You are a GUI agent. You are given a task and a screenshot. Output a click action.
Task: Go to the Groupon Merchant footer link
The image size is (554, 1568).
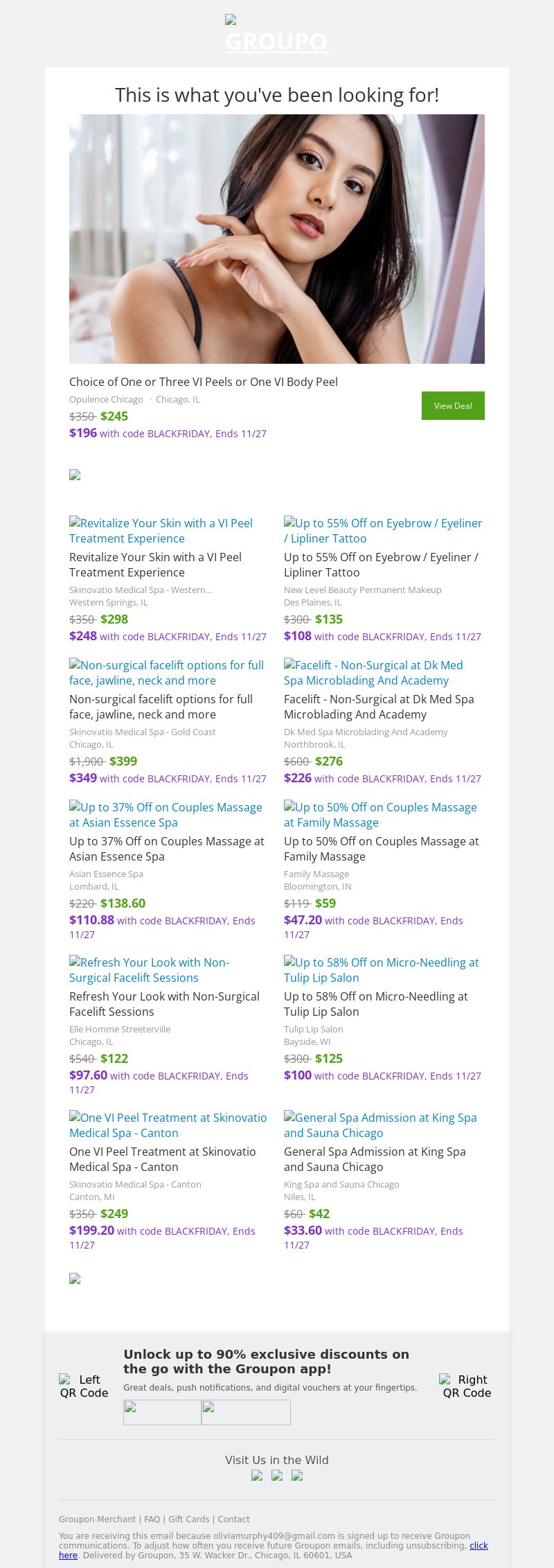[x=97, y=1519]
